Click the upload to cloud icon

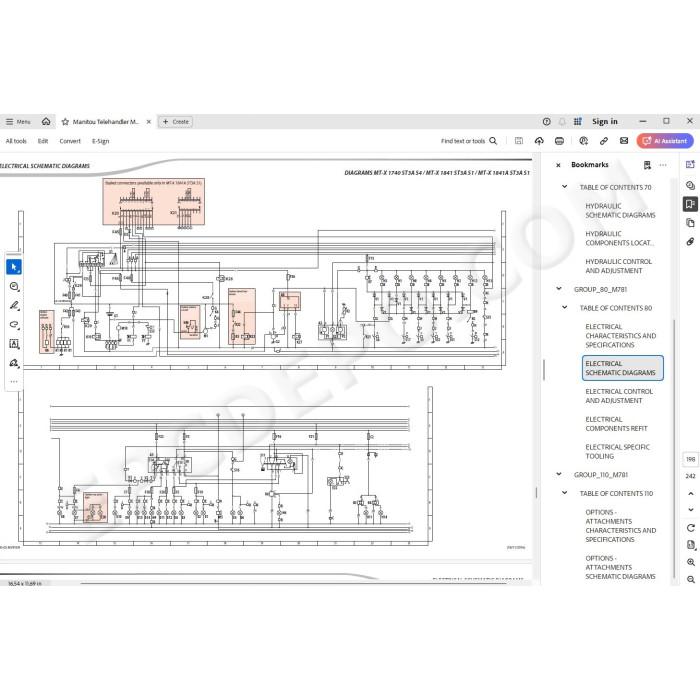coord(539,141)
